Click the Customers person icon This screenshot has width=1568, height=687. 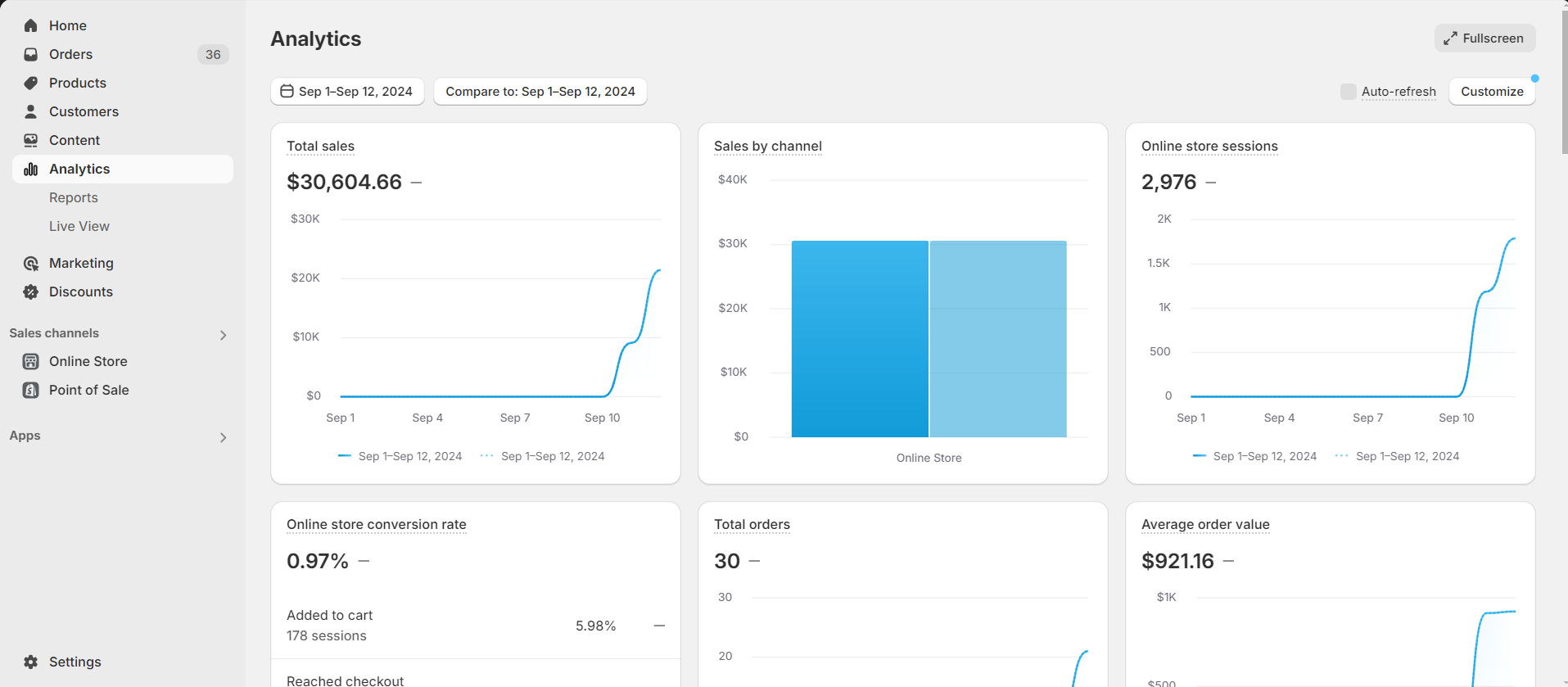(31, 111)
